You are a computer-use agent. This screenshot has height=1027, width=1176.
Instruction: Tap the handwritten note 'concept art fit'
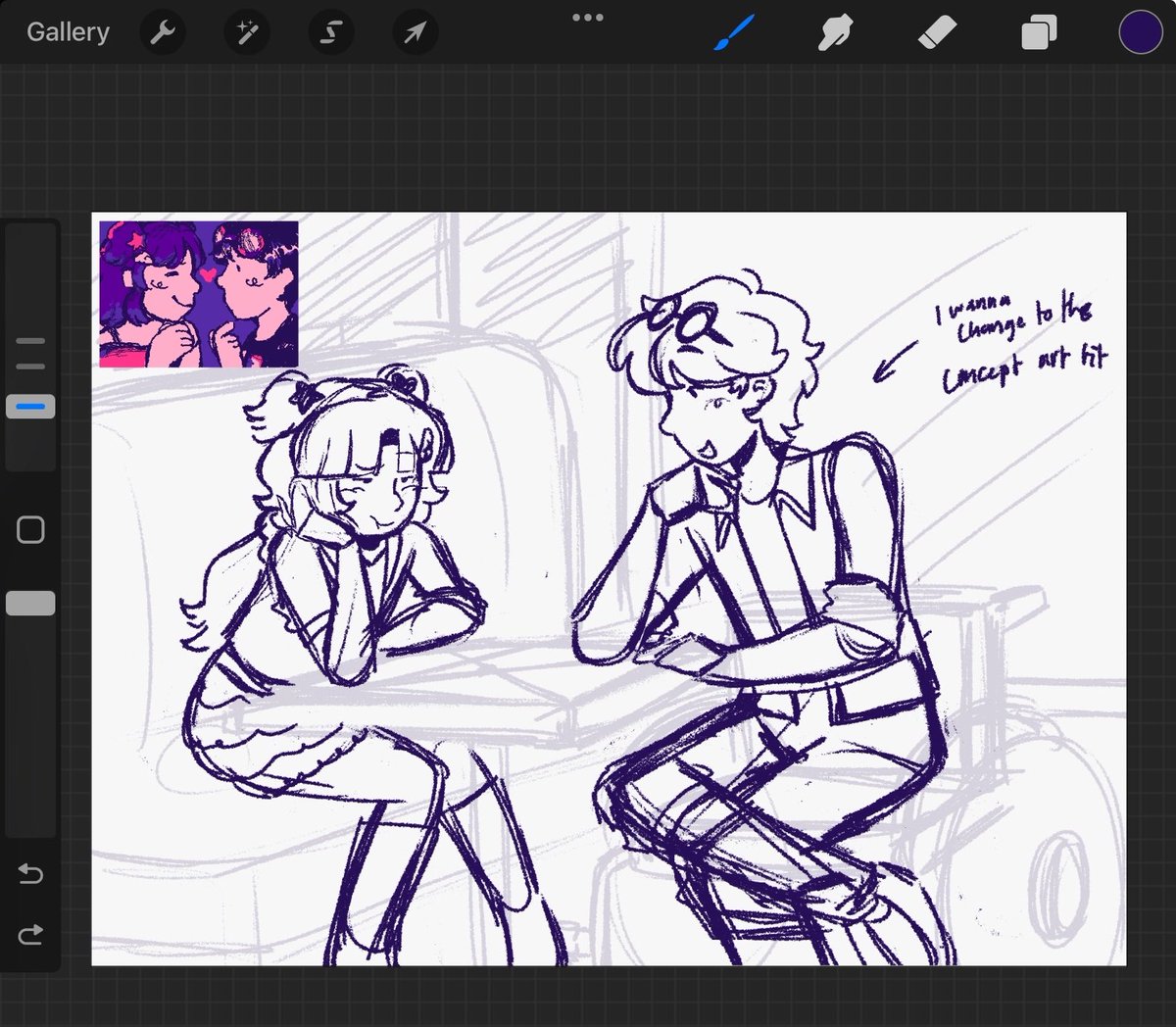pos(1024,367)
